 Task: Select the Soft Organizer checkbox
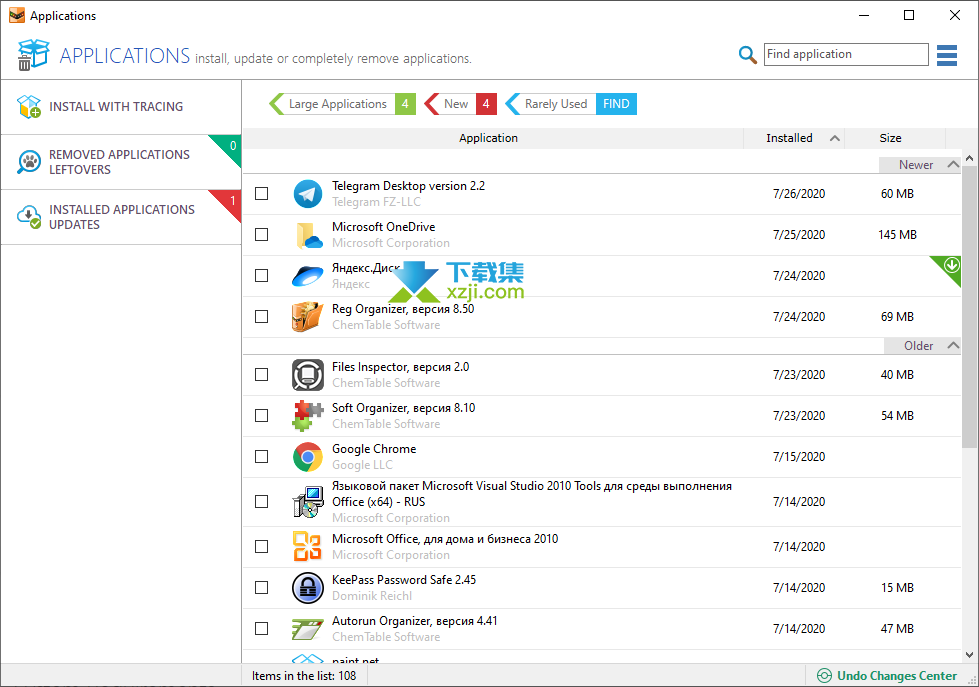(x=262, y=416)
